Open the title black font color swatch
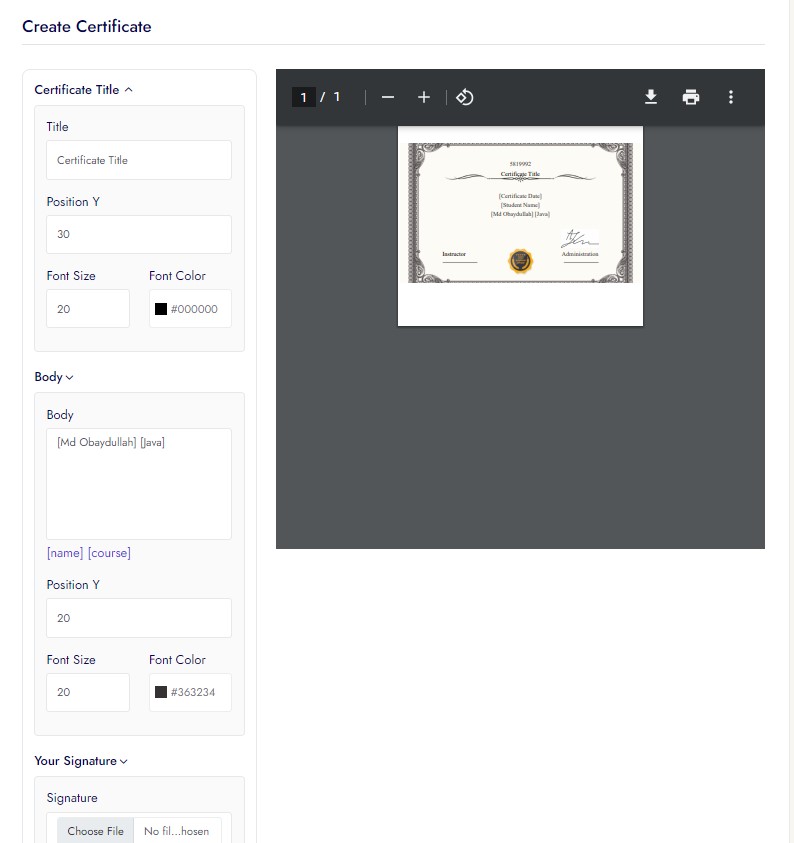The width and height of the screenshot is (794, 843). click(x=161, y=309)
